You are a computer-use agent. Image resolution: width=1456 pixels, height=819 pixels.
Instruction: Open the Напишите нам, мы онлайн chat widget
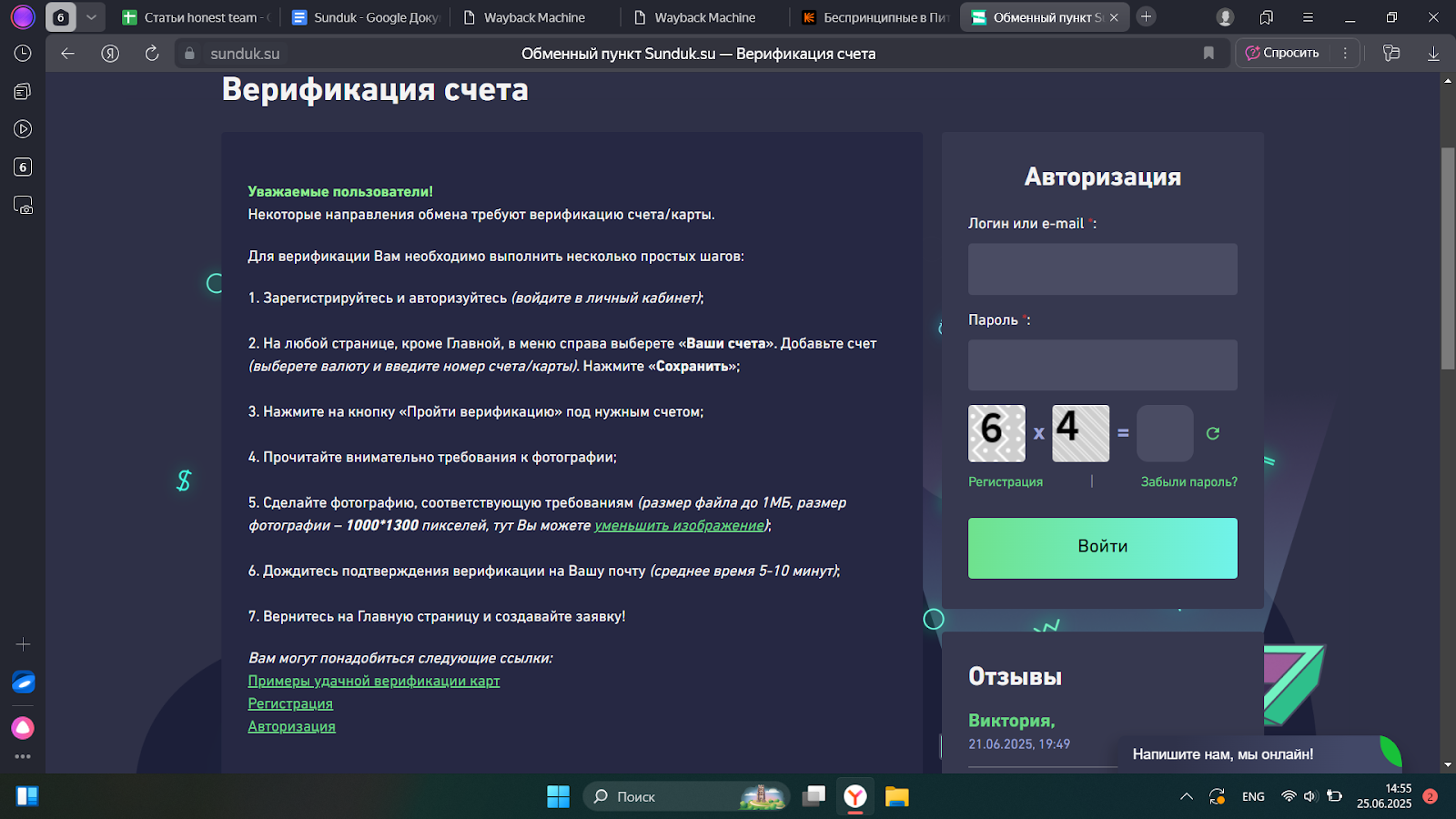pos(1259,754)
